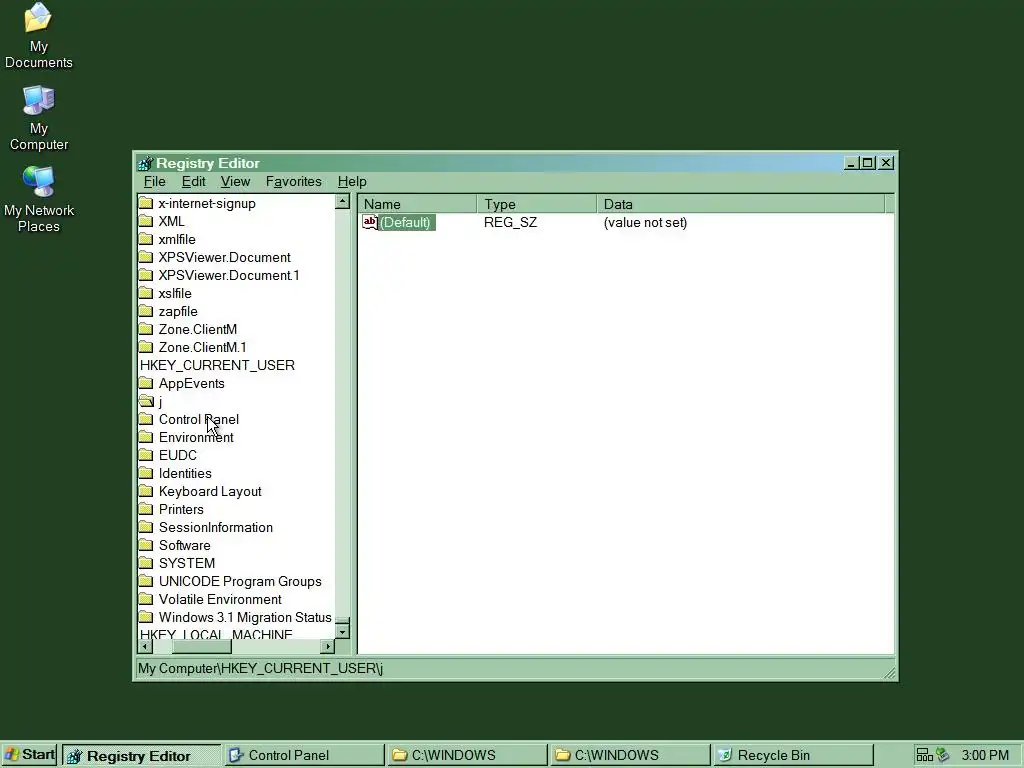
Task: Click the string value icon beside (Default)
Action: [370, 222]
